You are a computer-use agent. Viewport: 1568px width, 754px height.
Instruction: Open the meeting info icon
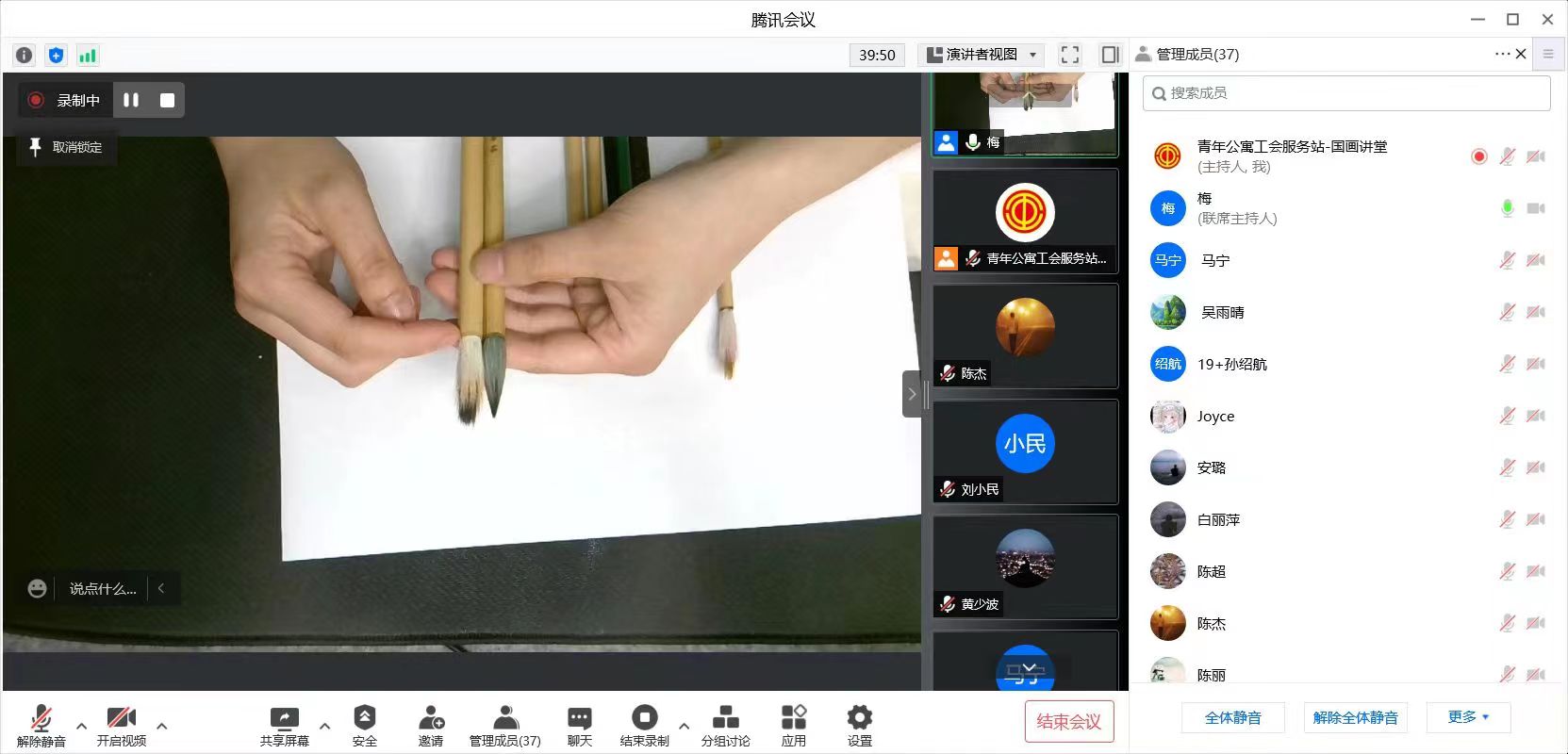tap(25, 56)
